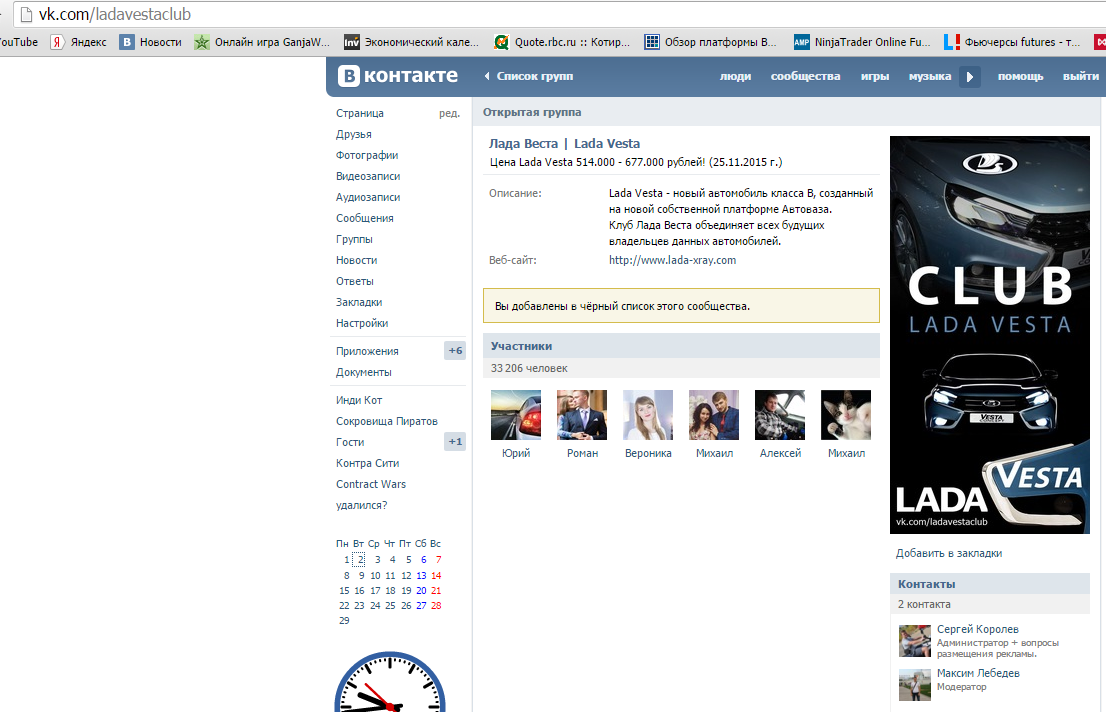Open Аудиозаписи in left menu
Image resolution: width=1106 pixels, height=712 pixels.
point(367,197)
